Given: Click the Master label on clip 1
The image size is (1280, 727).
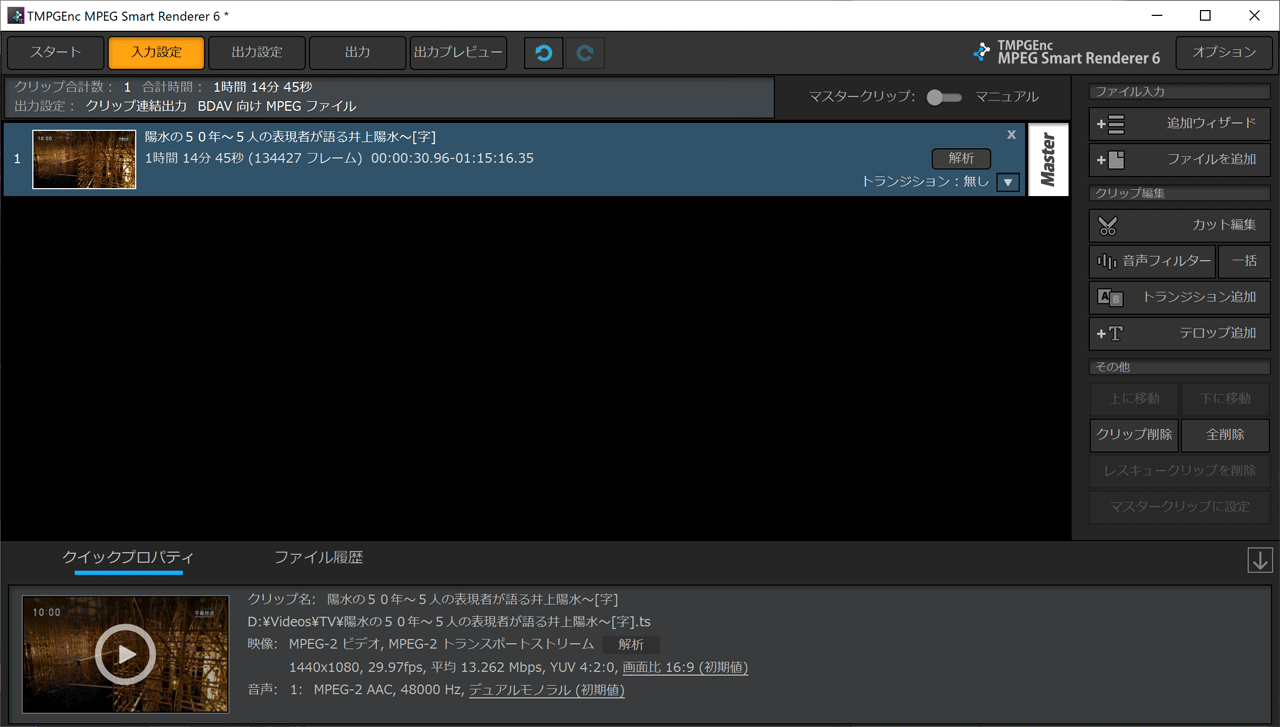Looking at the screenshot, I should click(1048, 160).
